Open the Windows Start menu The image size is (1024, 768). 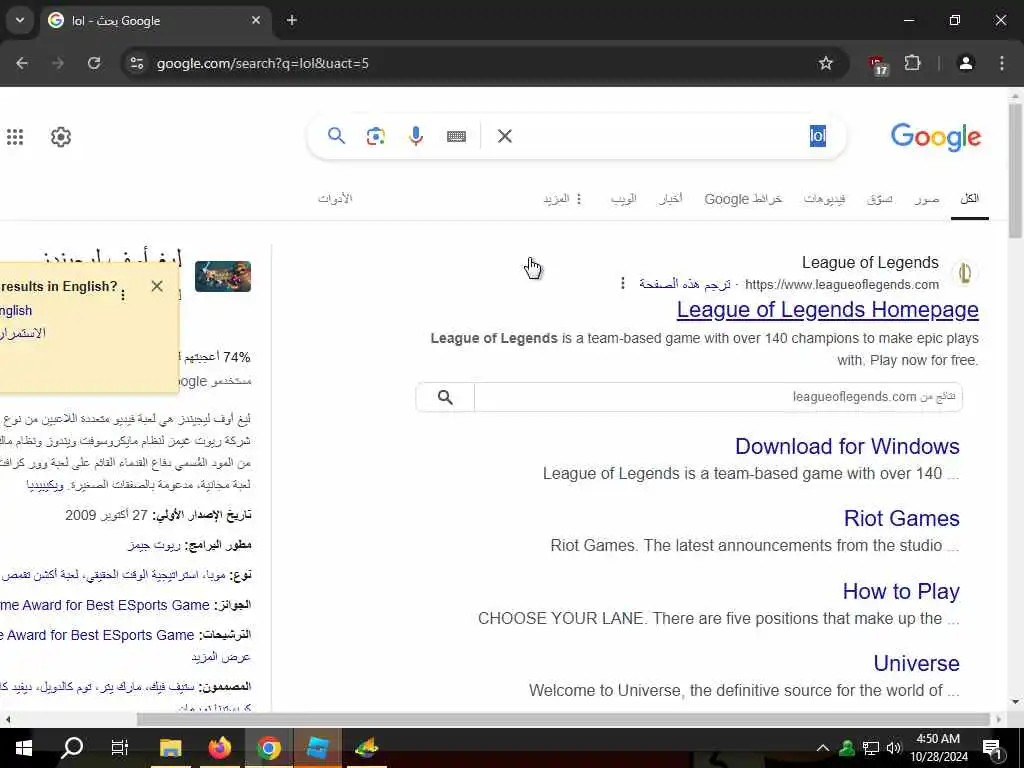(24, 747)
